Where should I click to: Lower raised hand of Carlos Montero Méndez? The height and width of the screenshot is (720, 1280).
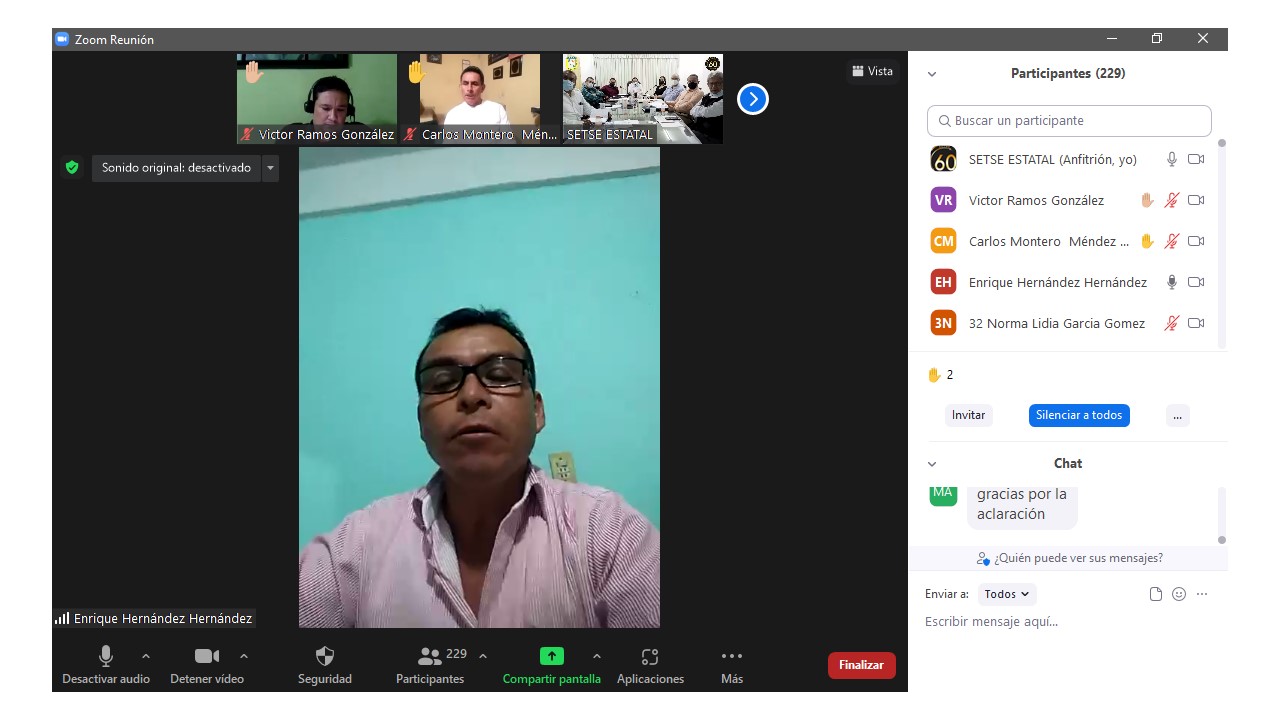point(1147,241)
